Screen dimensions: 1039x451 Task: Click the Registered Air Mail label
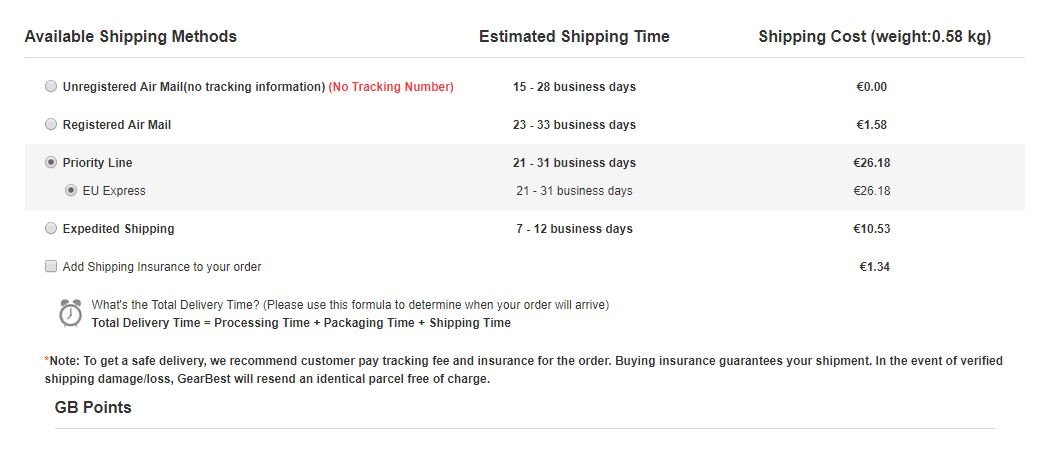(117, 125)
